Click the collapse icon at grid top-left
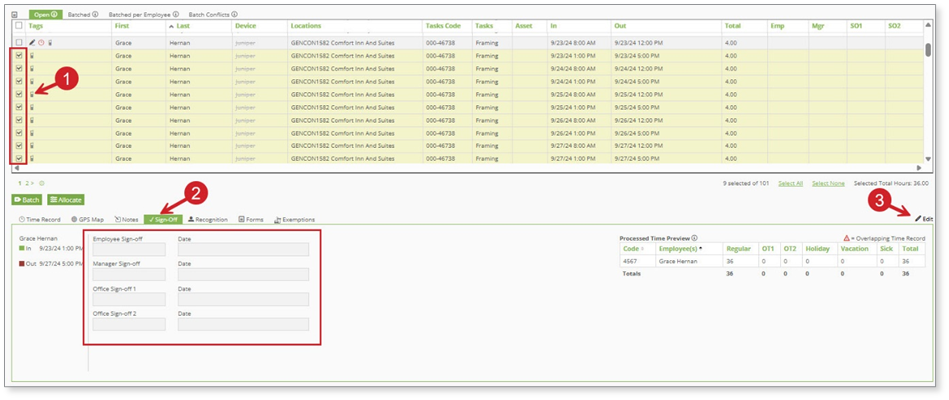 [14, 15]
